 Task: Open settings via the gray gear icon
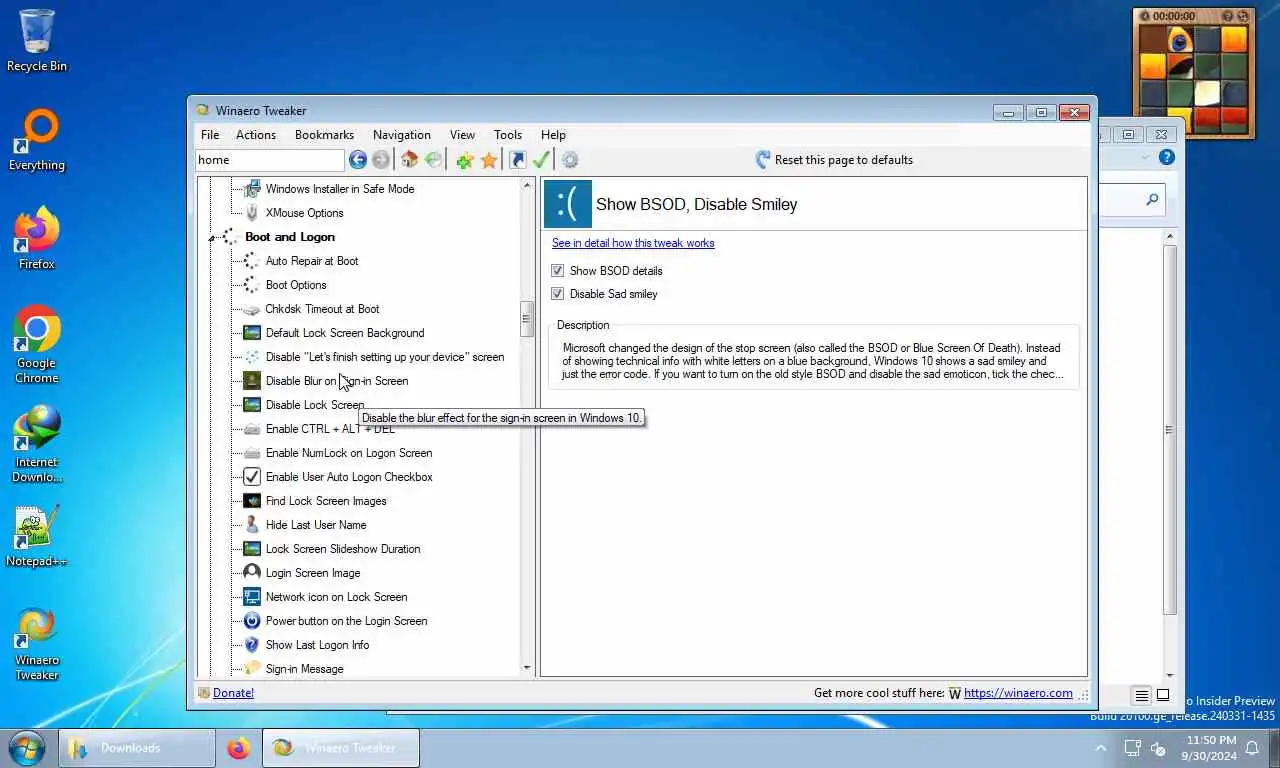(x=570, y=160)
